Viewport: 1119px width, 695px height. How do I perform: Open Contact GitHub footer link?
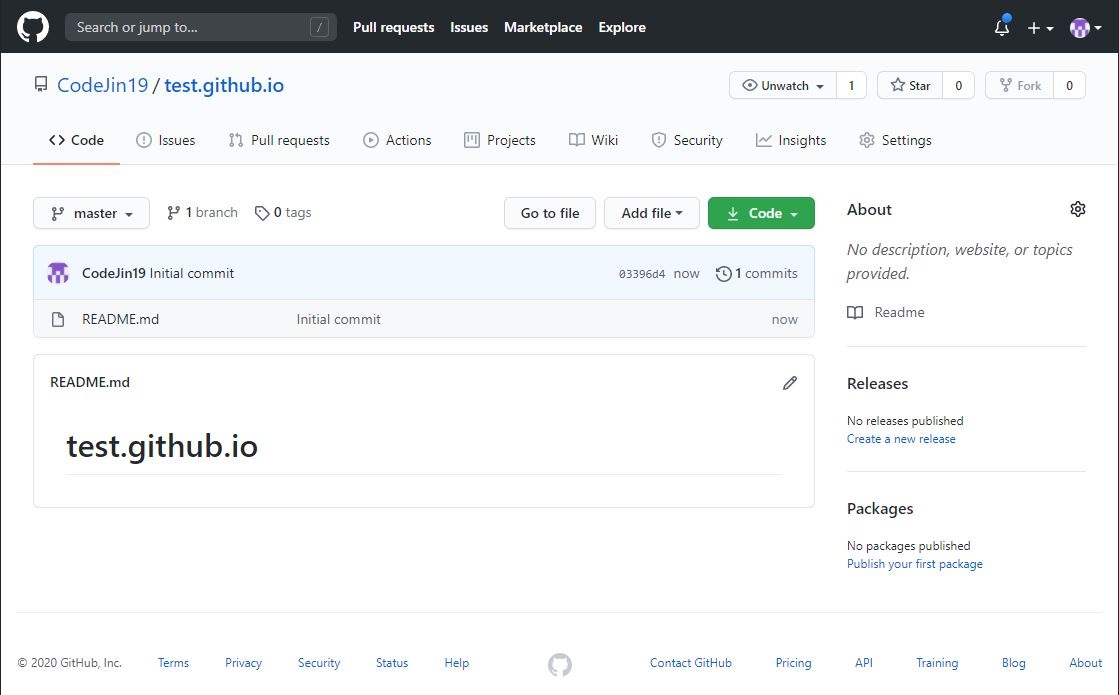[691, 663]
